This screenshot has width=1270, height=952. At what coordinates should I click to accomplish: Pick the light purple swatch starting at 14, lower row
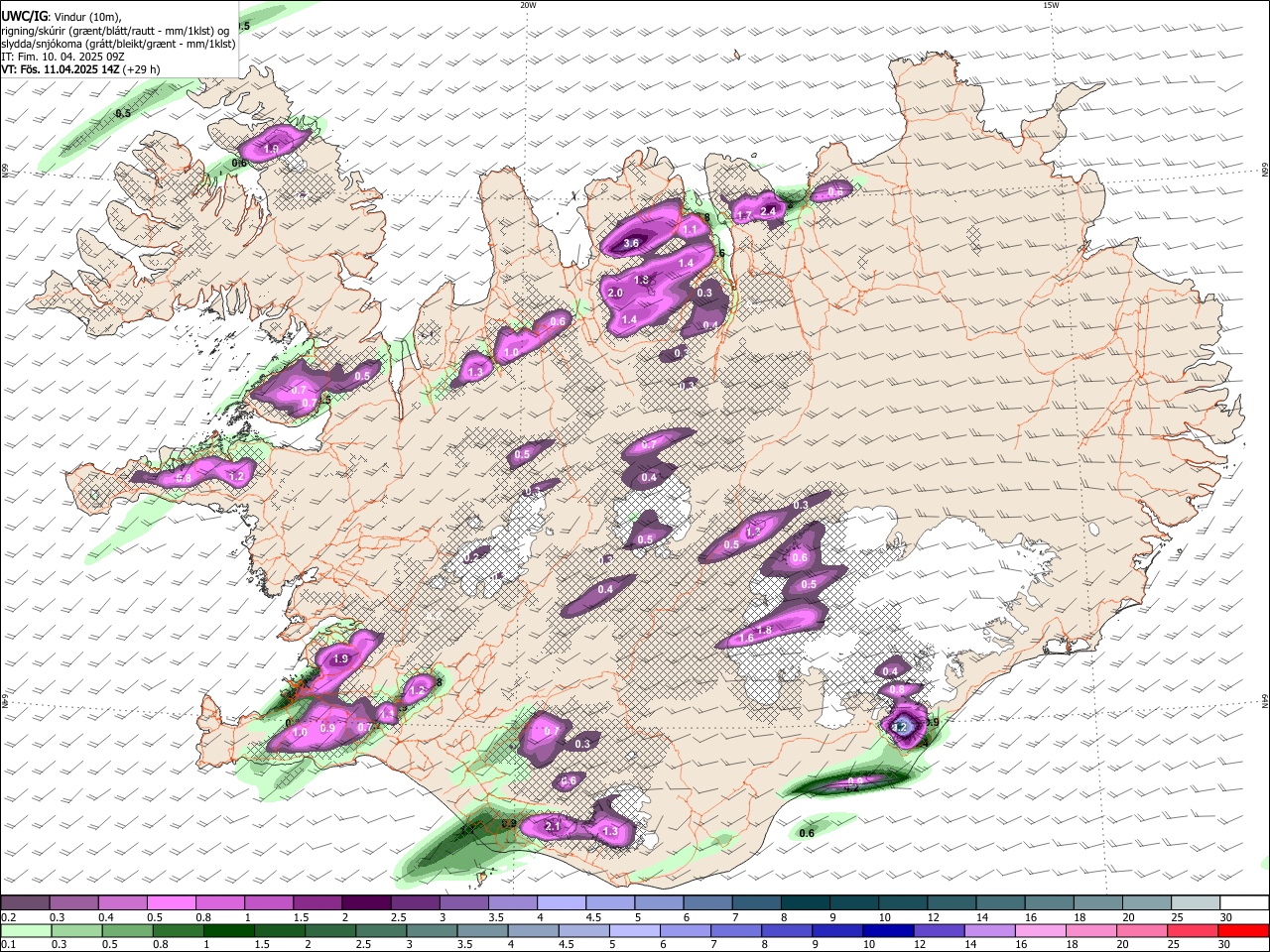pos(989,930)
